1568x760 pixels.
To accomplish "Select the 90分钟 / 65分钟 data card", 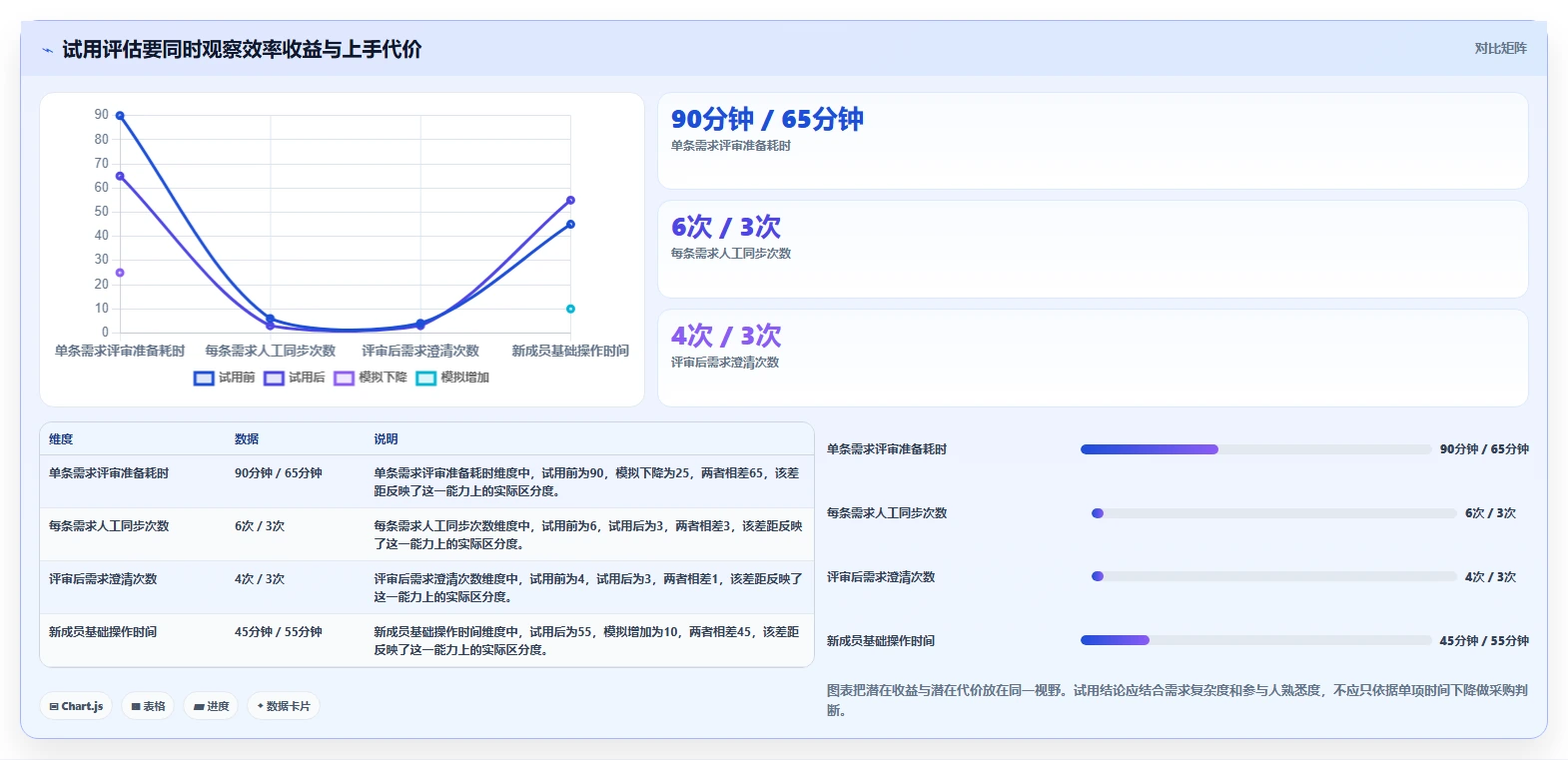I will click(1093, 141).
